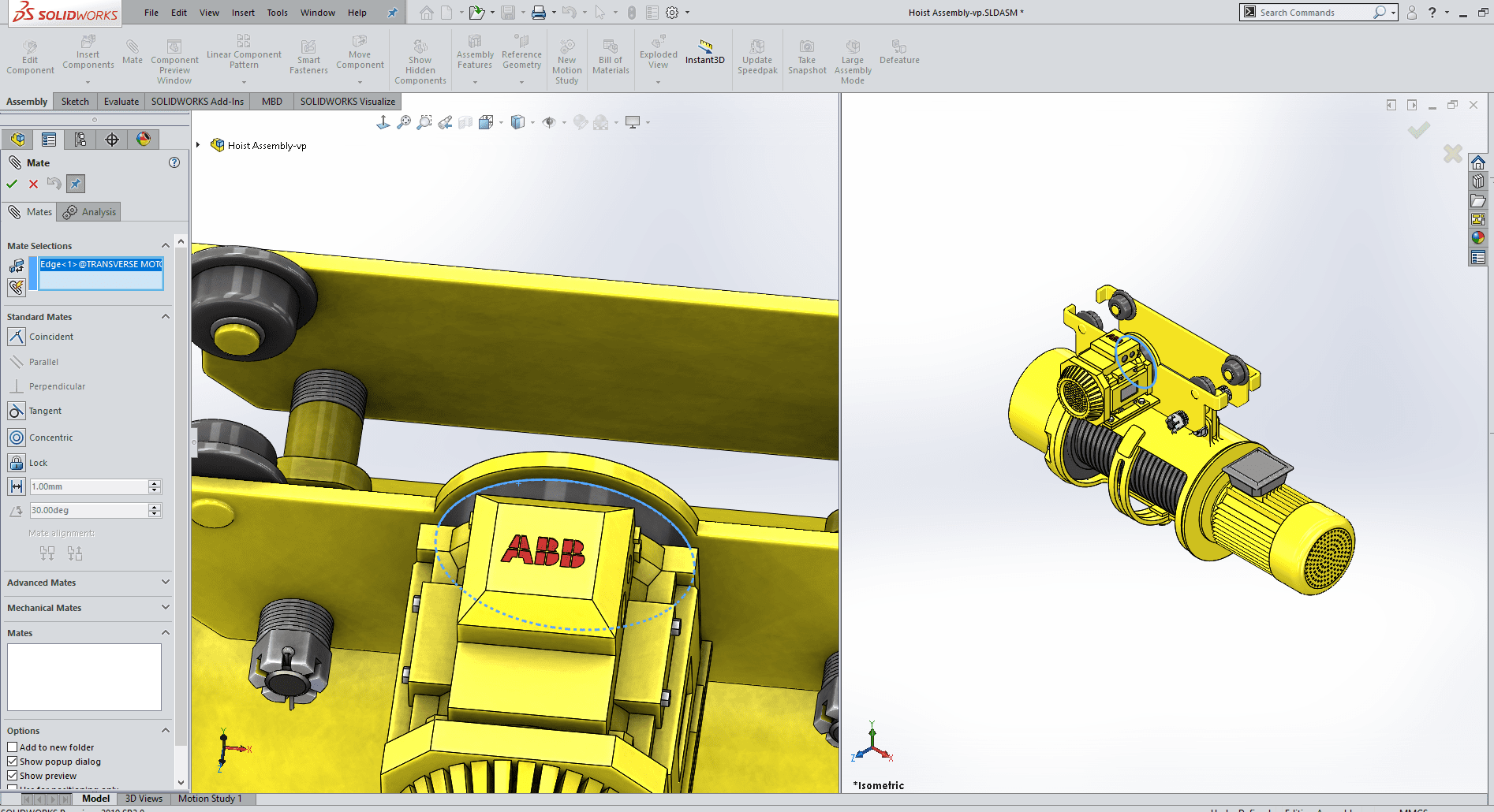Viewport: 1494px width, 812px height.
Task: Expand the Mechanical Mates section
Action: 166,607
